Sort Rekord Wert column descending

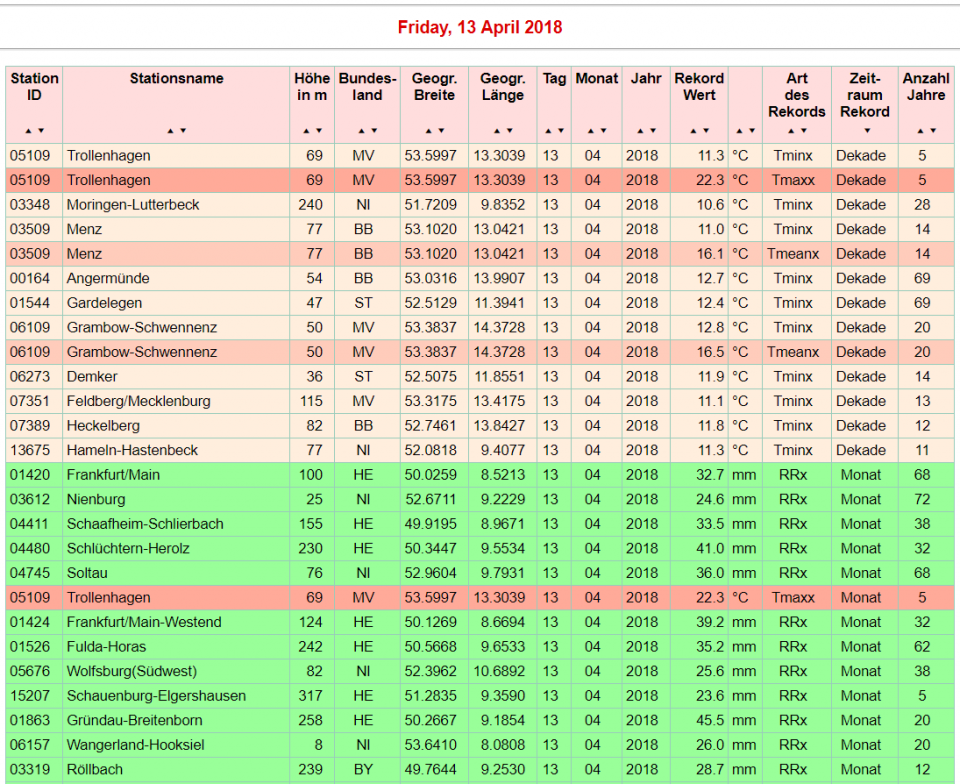coord(706,131)
